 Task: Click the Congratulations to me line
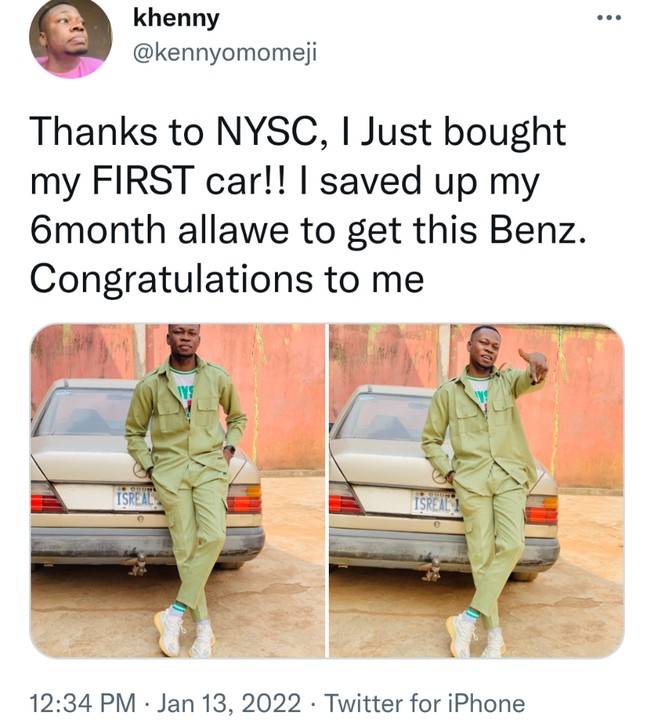[226, 280]
